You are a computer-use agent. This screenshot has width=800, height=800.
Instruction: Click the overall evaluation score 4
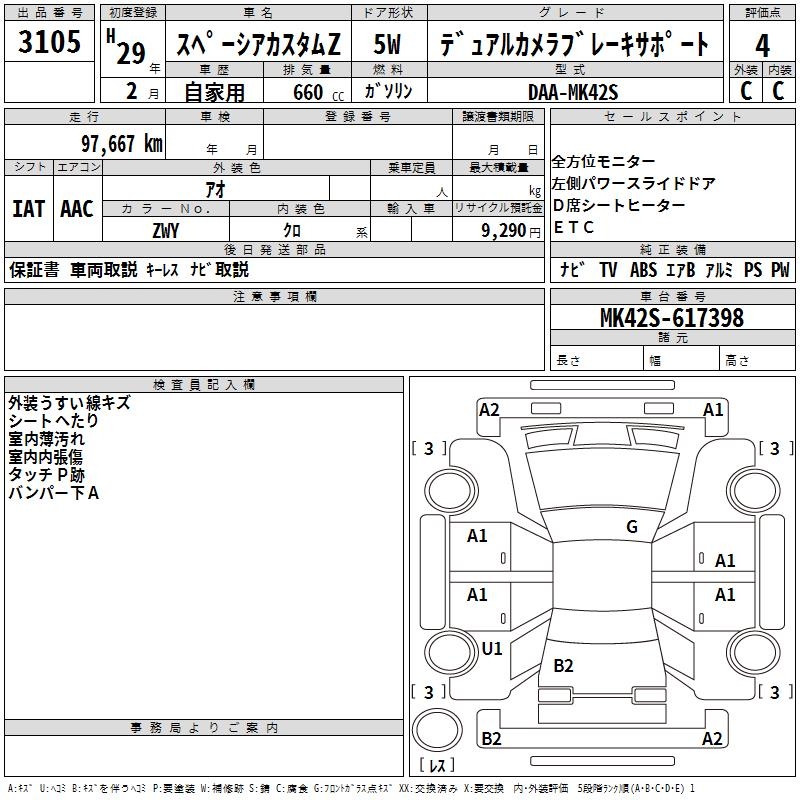762,44
